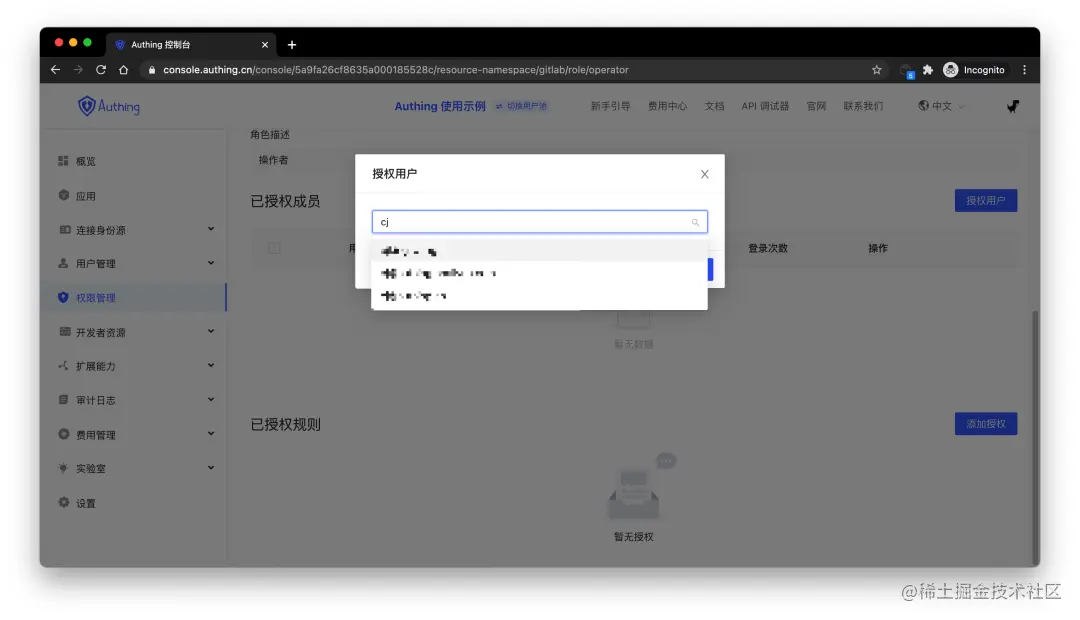Click the 权限管理 shield icon
1080x620 pixels.
click(63, 297)
